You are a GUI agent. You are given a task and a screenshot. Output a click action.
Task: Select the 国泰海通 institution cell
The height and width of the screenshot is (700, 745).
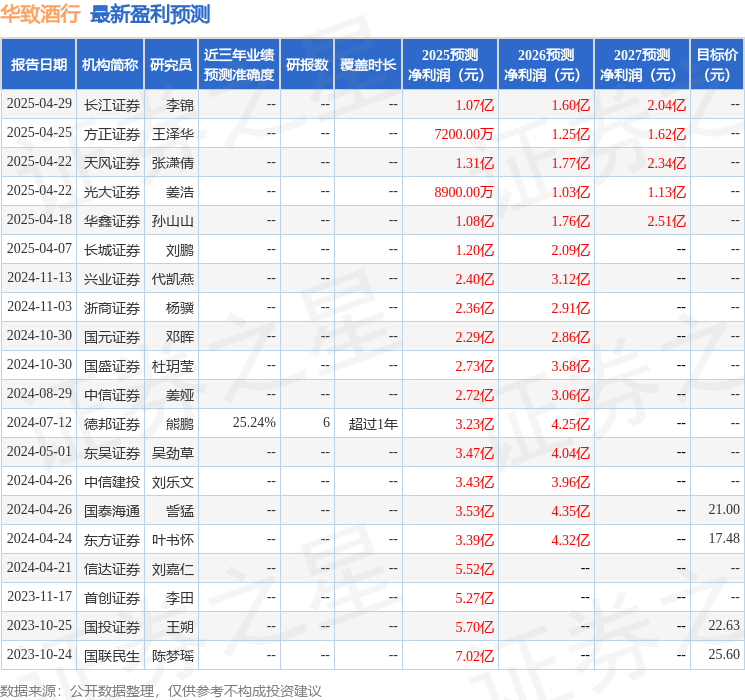pos(112,511)
